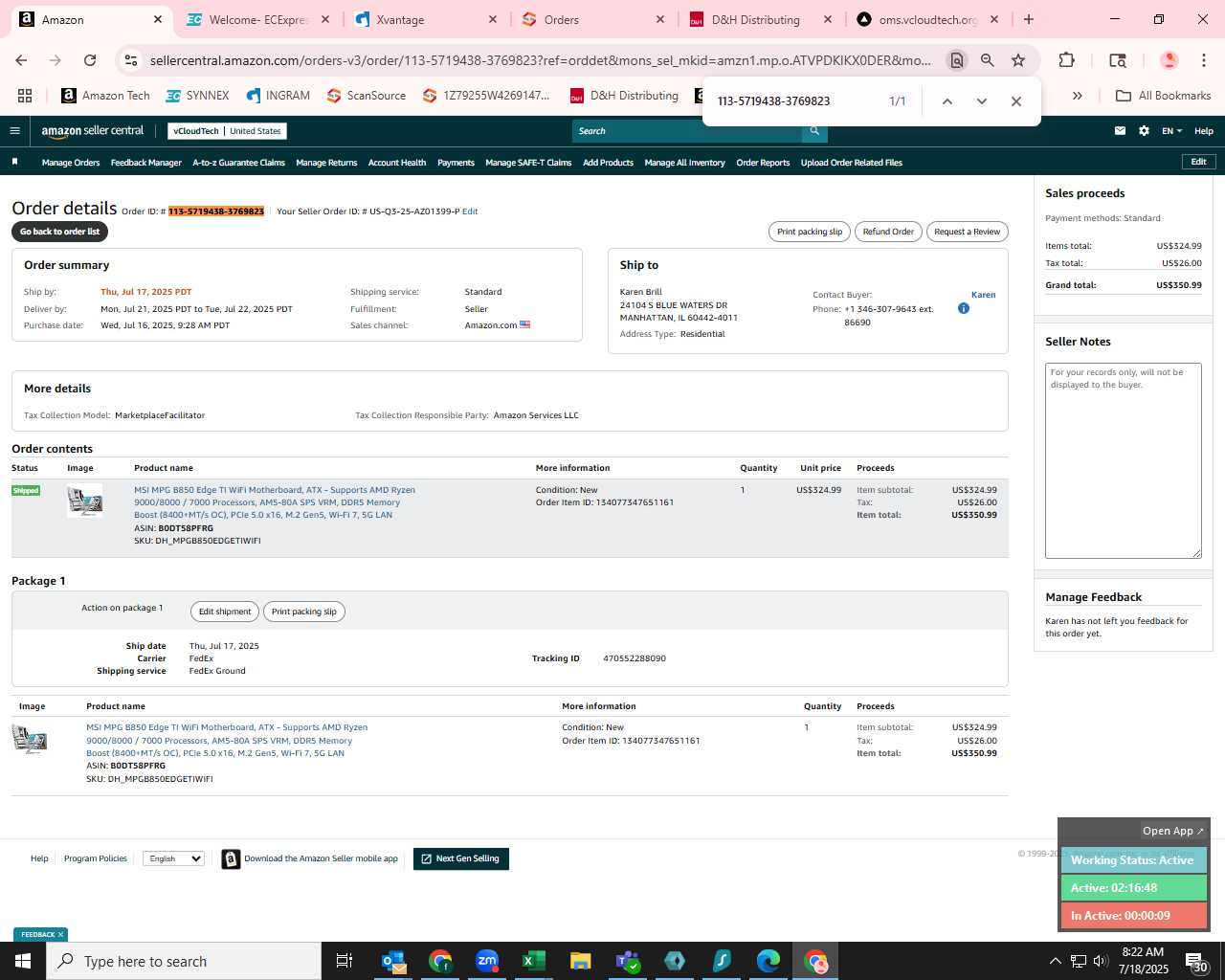Switch to the Welcome- ECExpress tab

click(x=258, y=19)
